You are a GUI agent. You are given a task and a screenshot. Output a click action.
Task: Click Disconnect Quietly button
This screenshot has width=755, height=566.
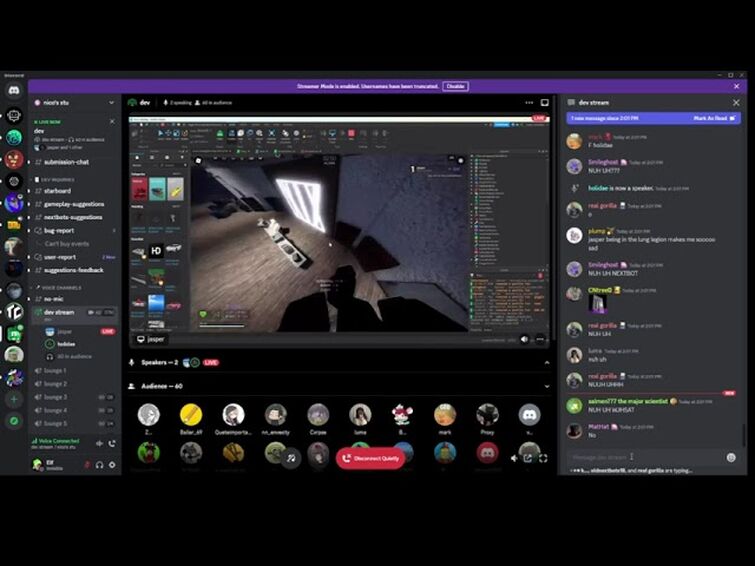coord(371,458)
